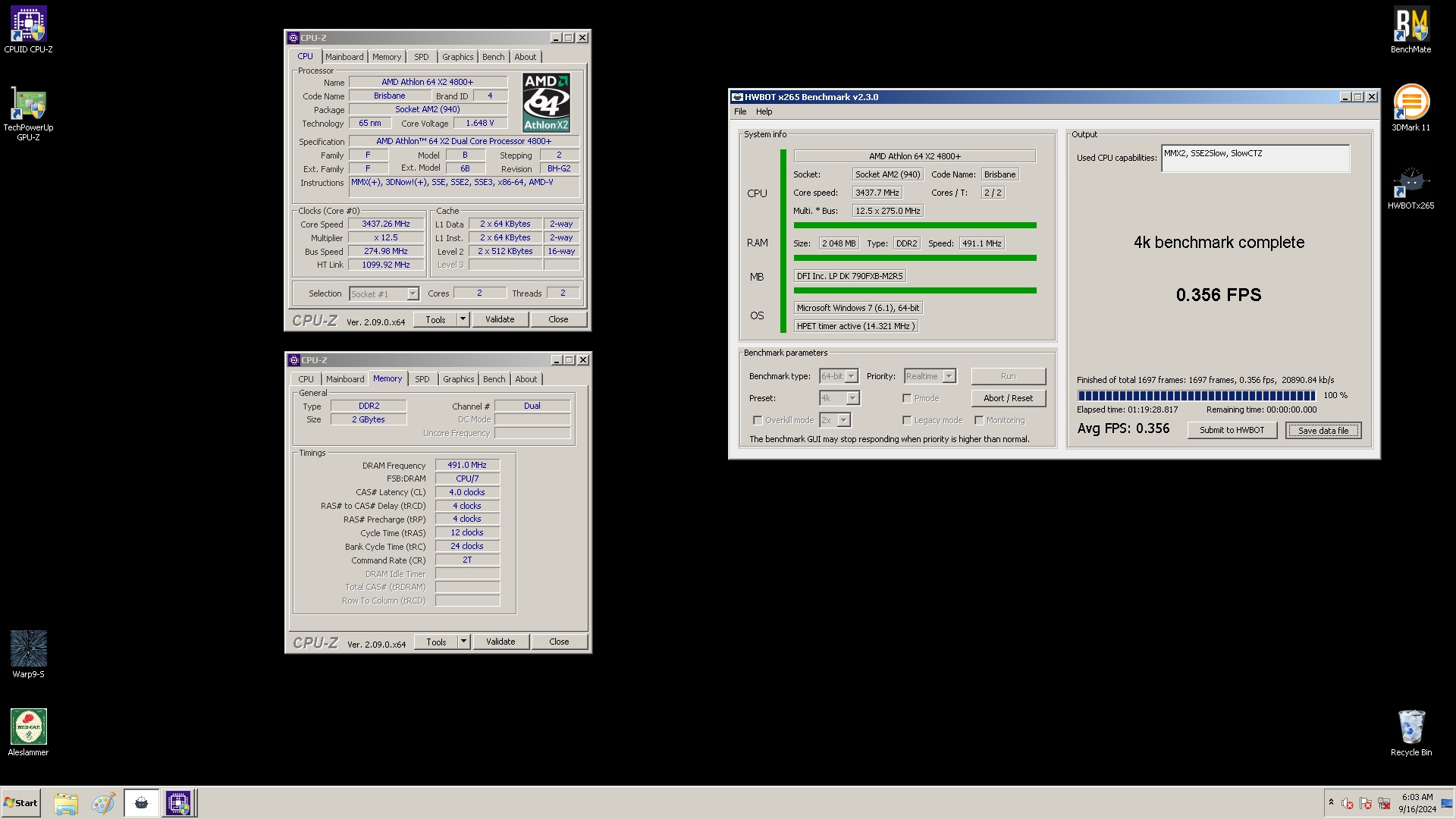
Task: Click the Show desktop button in the taskbar
Action: tap(1448, 803)
